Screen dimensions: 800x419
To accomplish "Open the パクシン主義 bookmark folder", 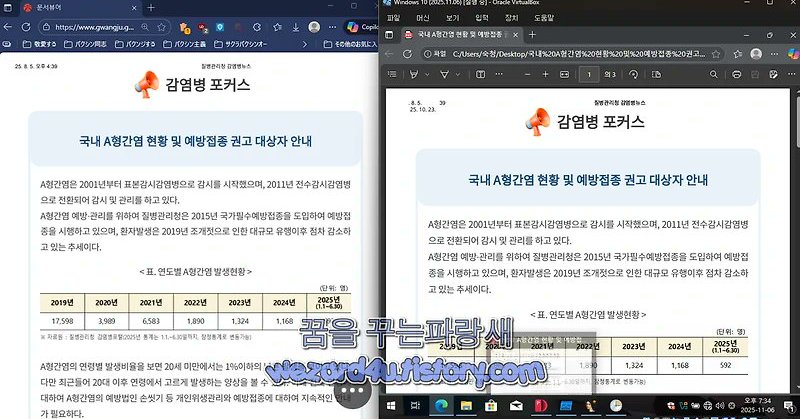I will (x=185, y=44).
